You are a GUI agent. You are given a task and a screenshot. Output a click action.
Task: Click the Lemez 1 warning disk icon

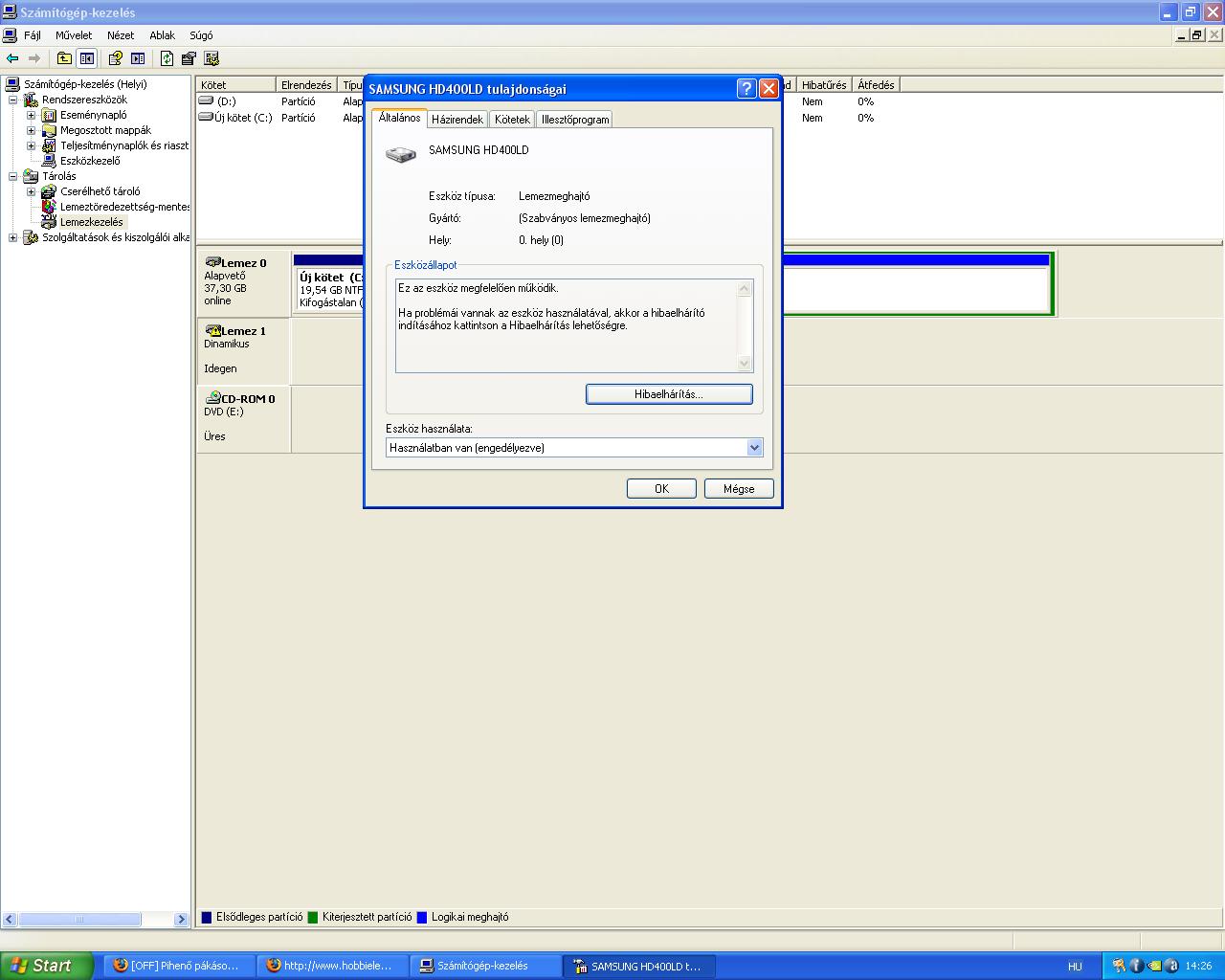pos(212,330)
